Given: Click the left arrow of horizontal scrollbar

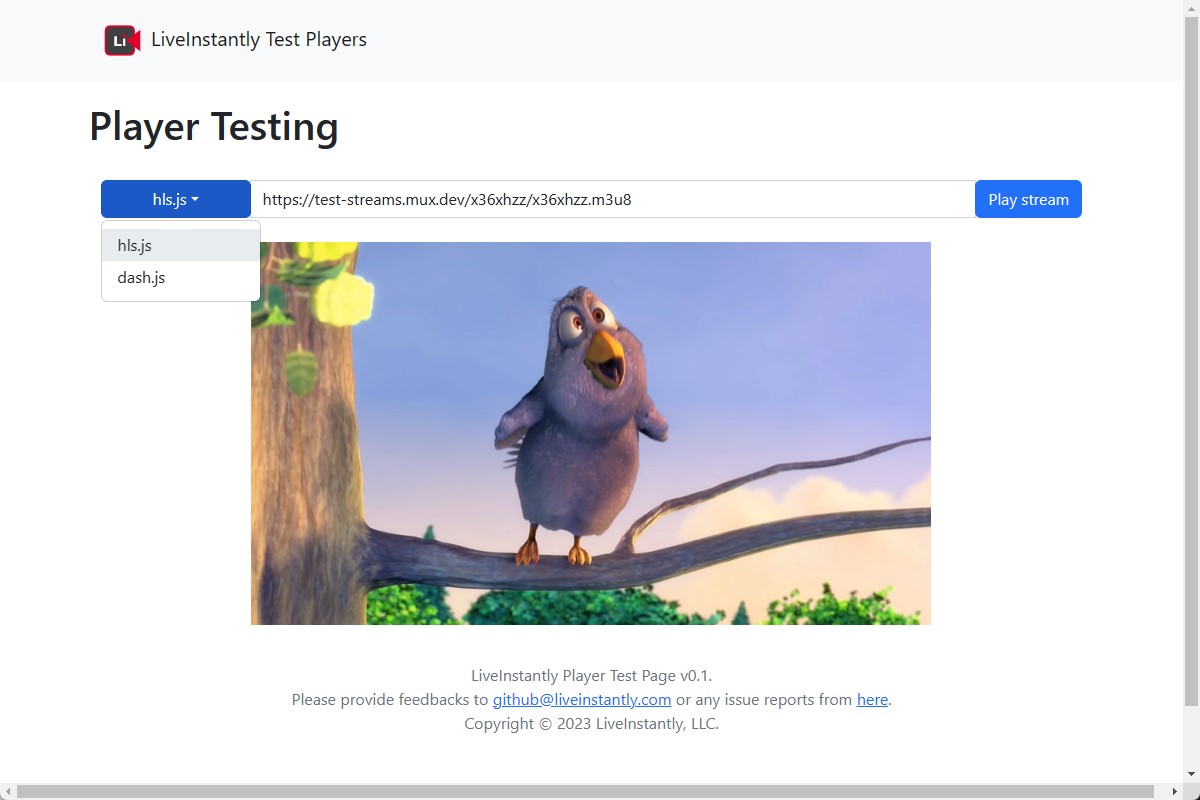Looking at the screenshot, I should (x=7, y=791).
